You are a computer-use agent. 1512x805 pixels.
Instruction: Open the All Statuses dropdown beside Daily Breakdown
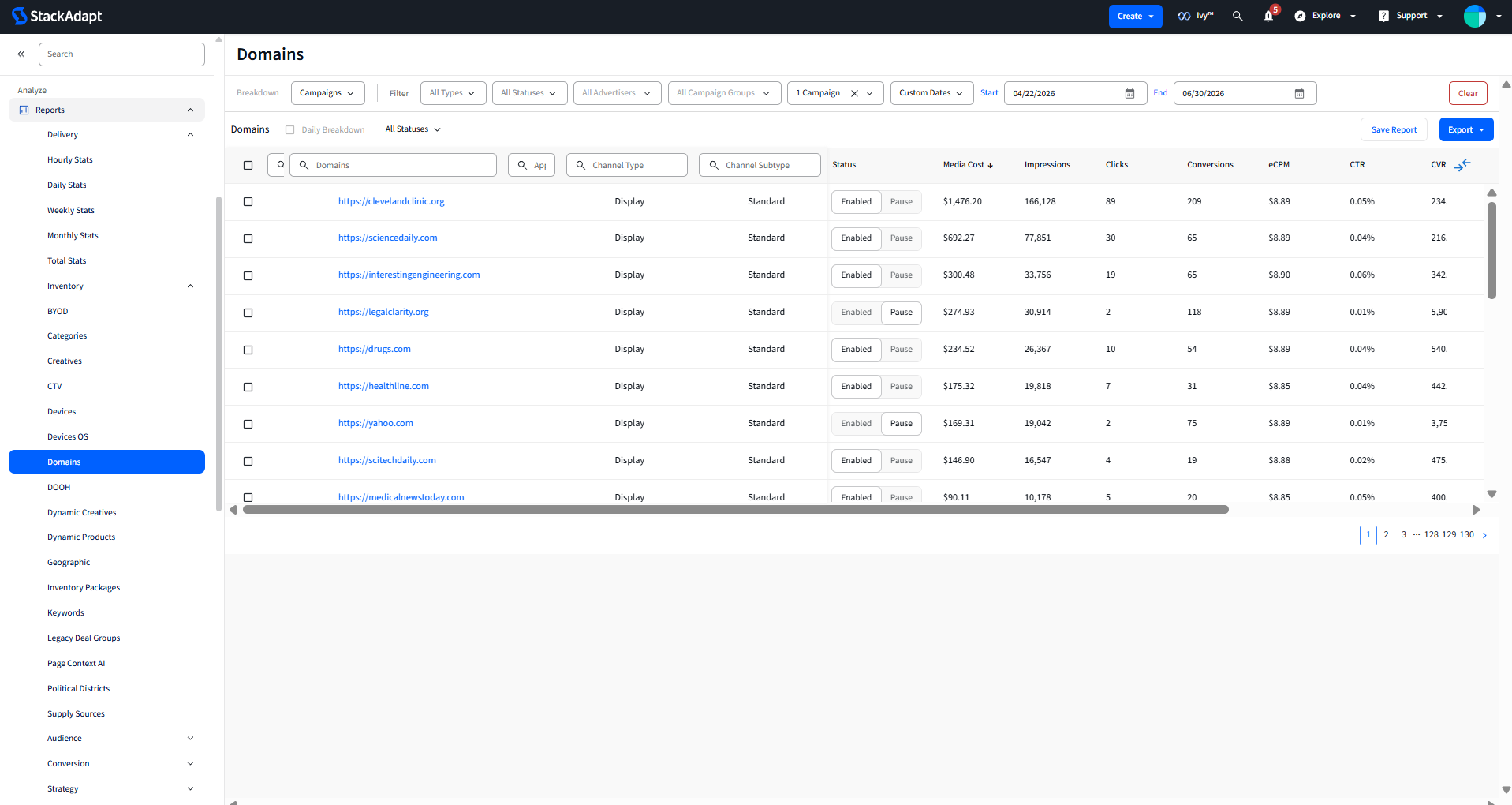(x=413, y=129)
